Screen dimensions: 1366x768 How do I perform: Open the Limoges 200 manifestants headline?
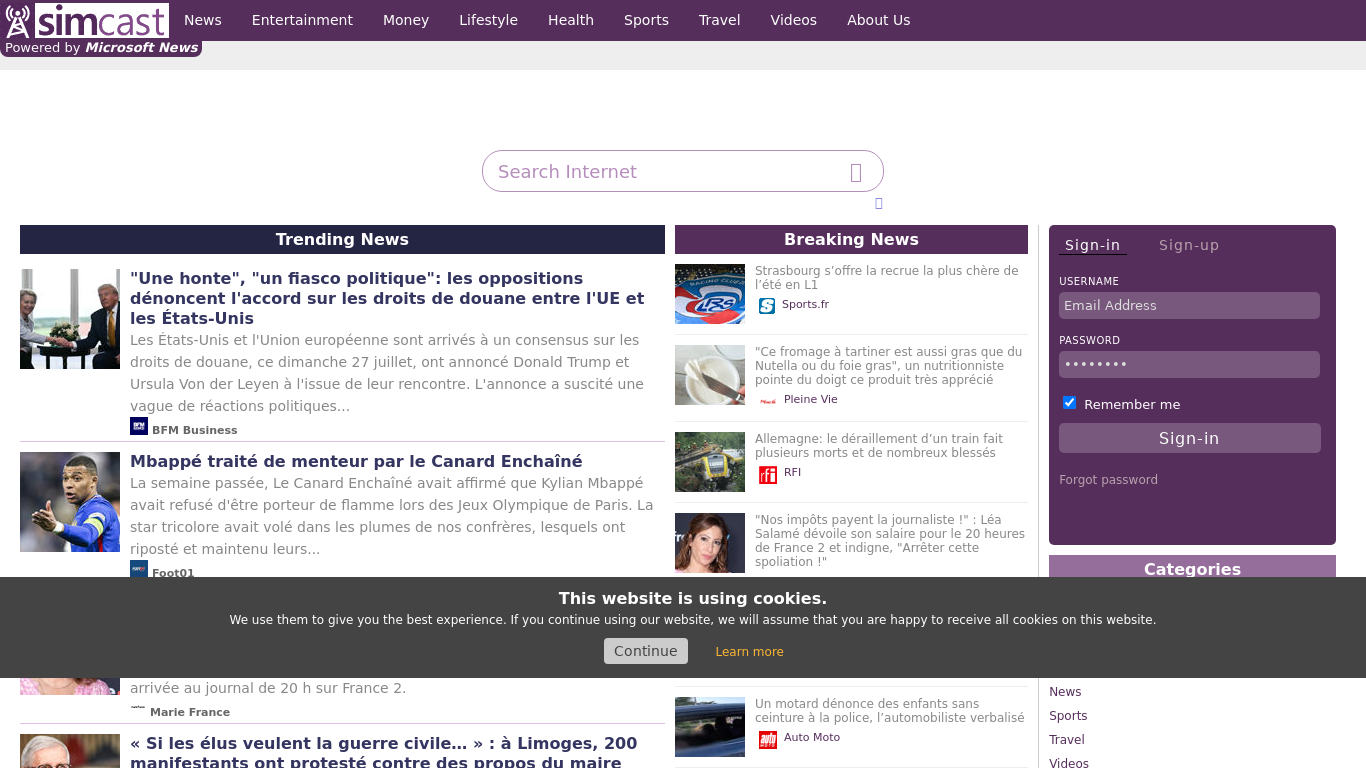pos(384,753)
